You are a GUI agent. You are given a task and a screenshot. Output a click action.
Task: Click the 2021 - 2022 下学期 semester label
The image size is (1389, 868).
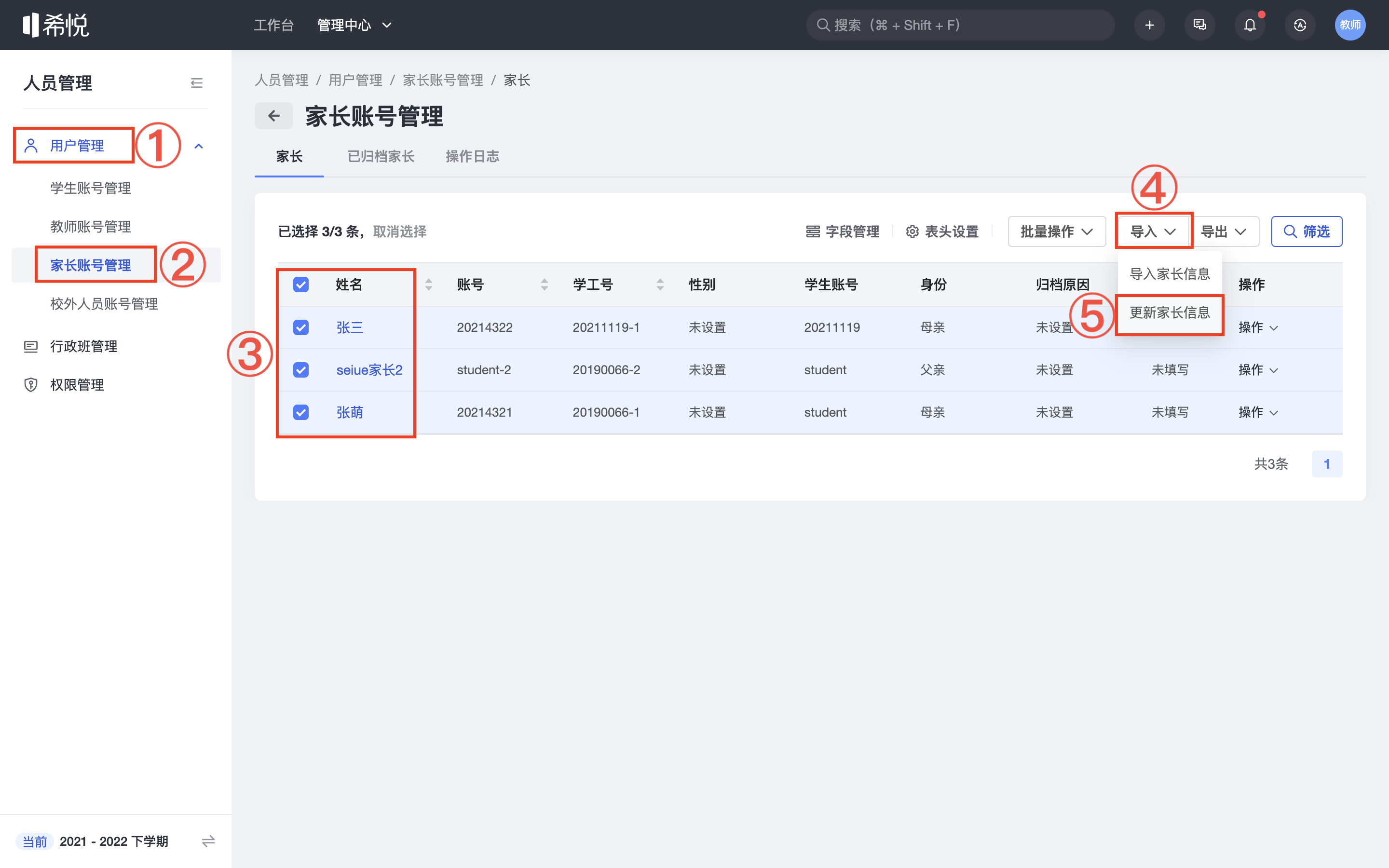click(114, 841)
